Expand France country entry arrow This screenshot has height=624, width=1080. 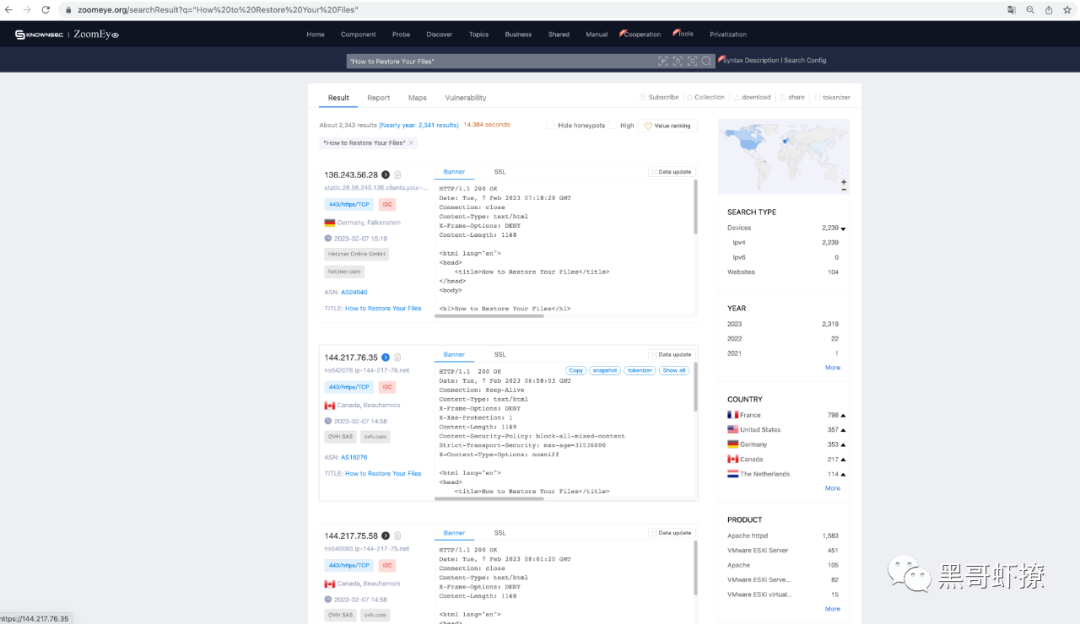[843, 415]
